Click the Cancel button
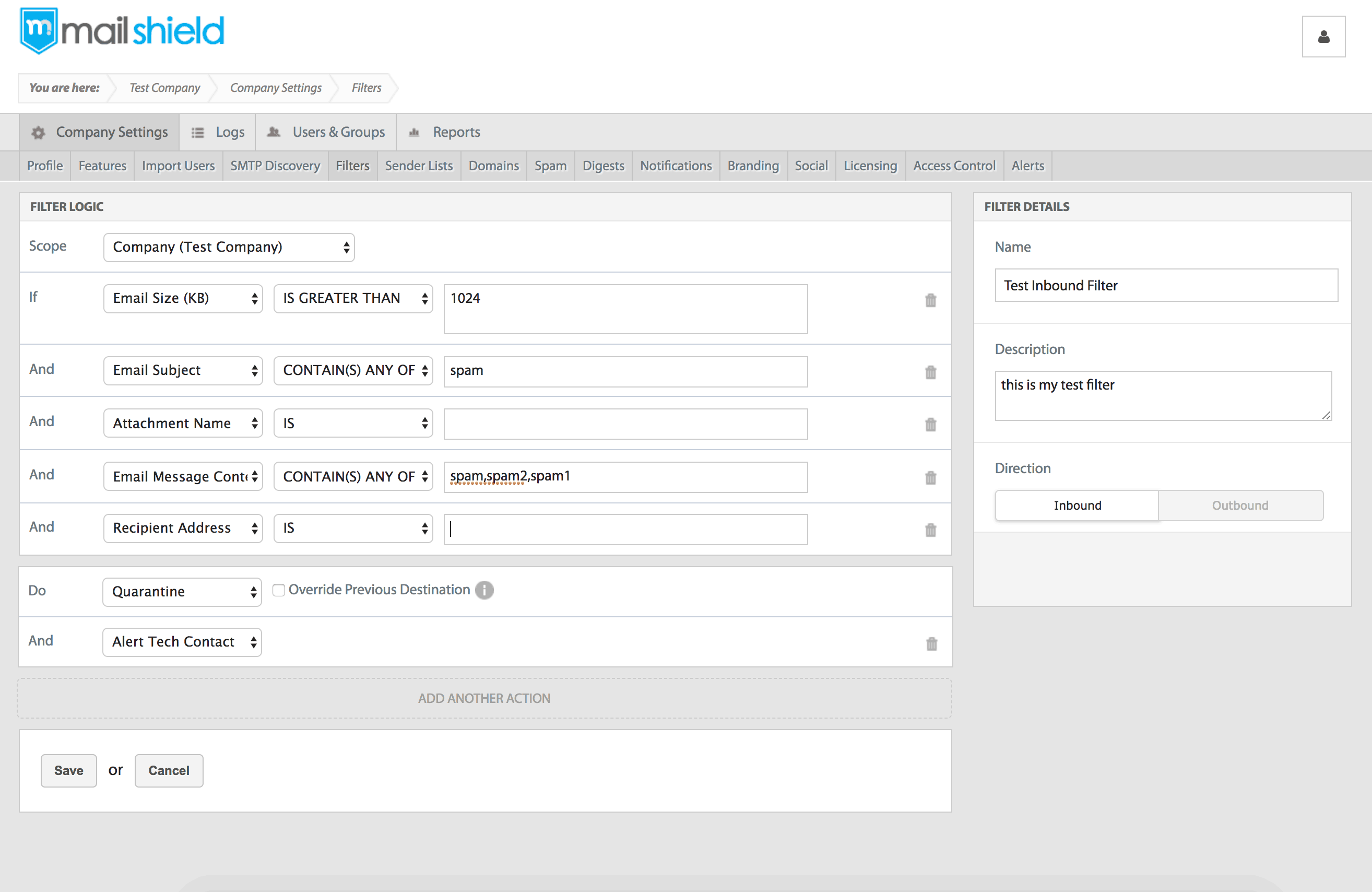Image resolution: width=1372 pixels, height=892 pixels. pos(169,770)
